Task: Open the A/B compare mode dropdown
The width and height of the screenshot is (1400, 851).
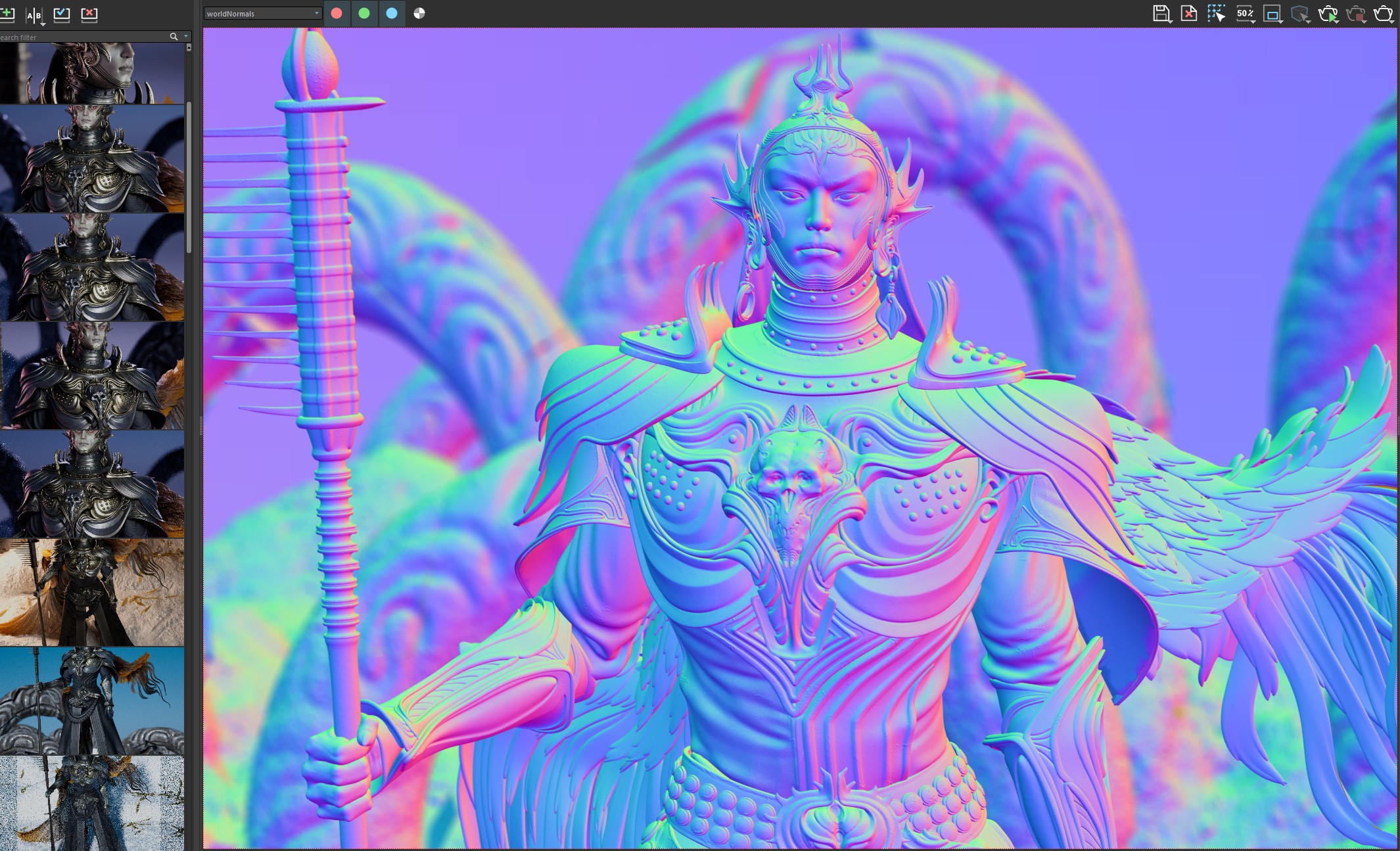Action: tap(34, 14)
